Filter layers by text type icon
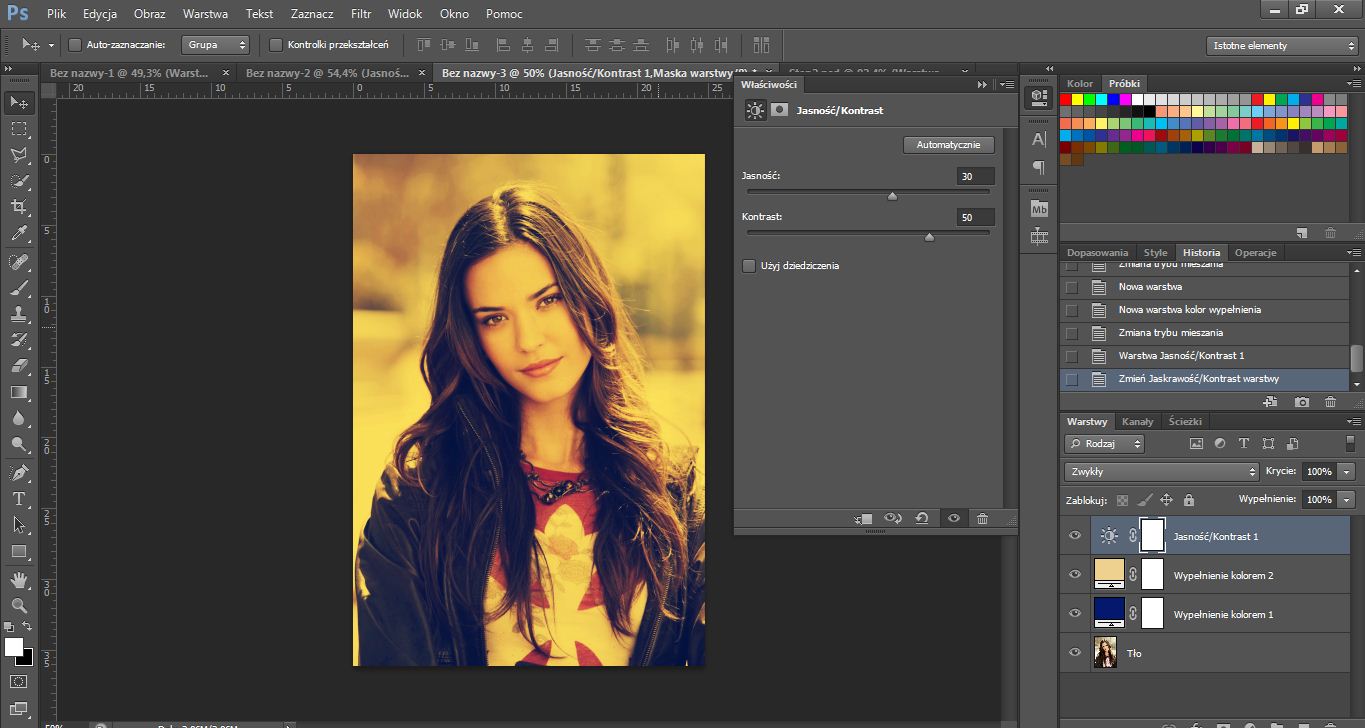Image resolution: width=1365 pixels, height=728 pixels. coord(1244,443)
